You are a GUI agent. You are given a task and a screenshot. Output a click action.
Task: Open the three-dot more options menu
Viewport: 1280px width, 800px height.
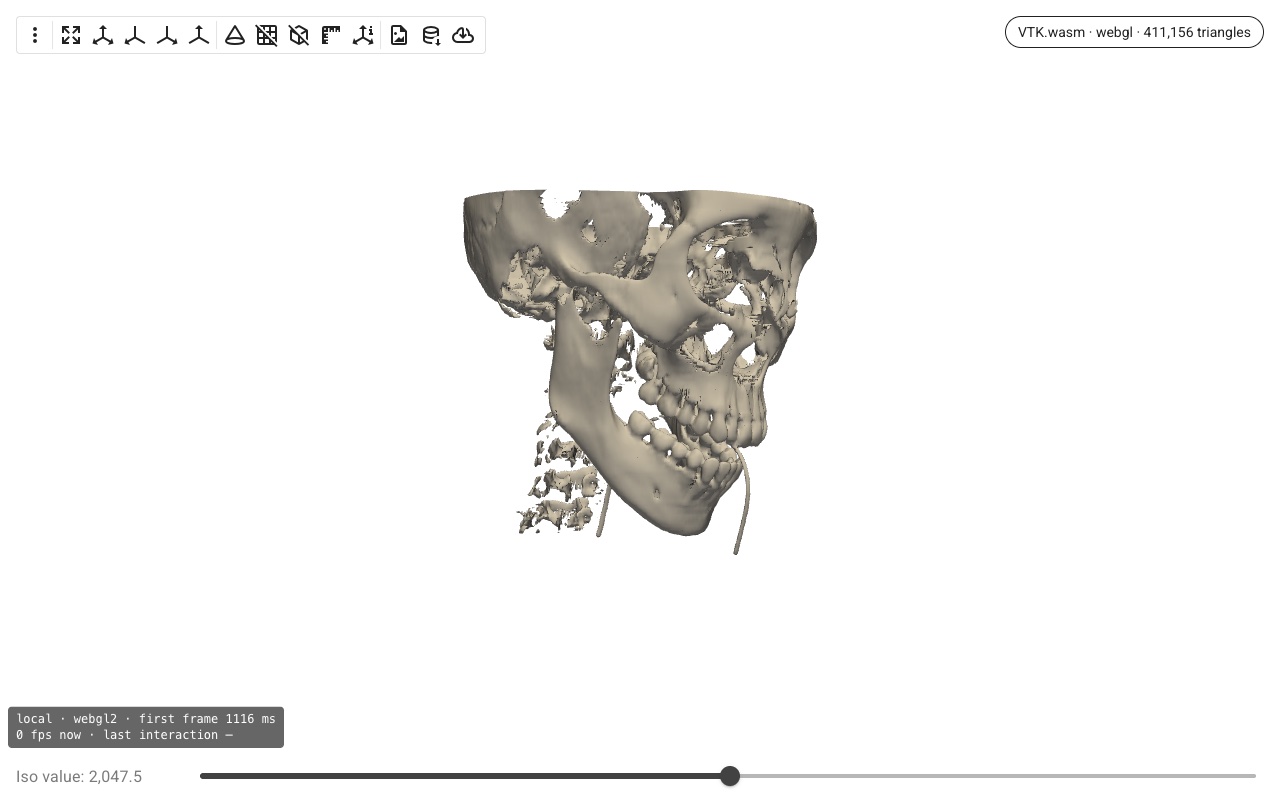click(x=35, y=35)
